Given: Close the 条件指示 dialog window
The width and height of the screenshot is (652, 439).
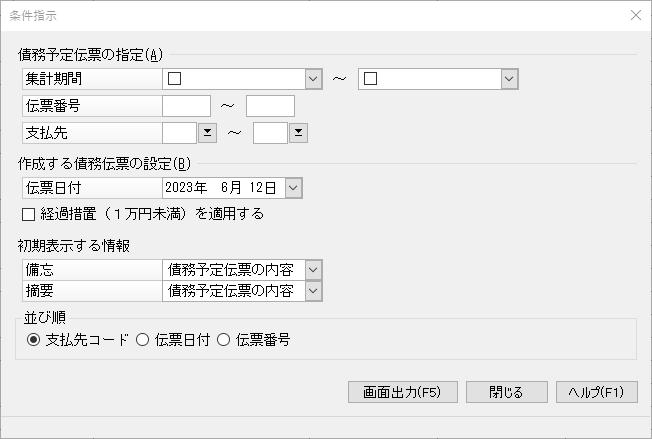Looking at the screenshot, I should coord(635,15).
